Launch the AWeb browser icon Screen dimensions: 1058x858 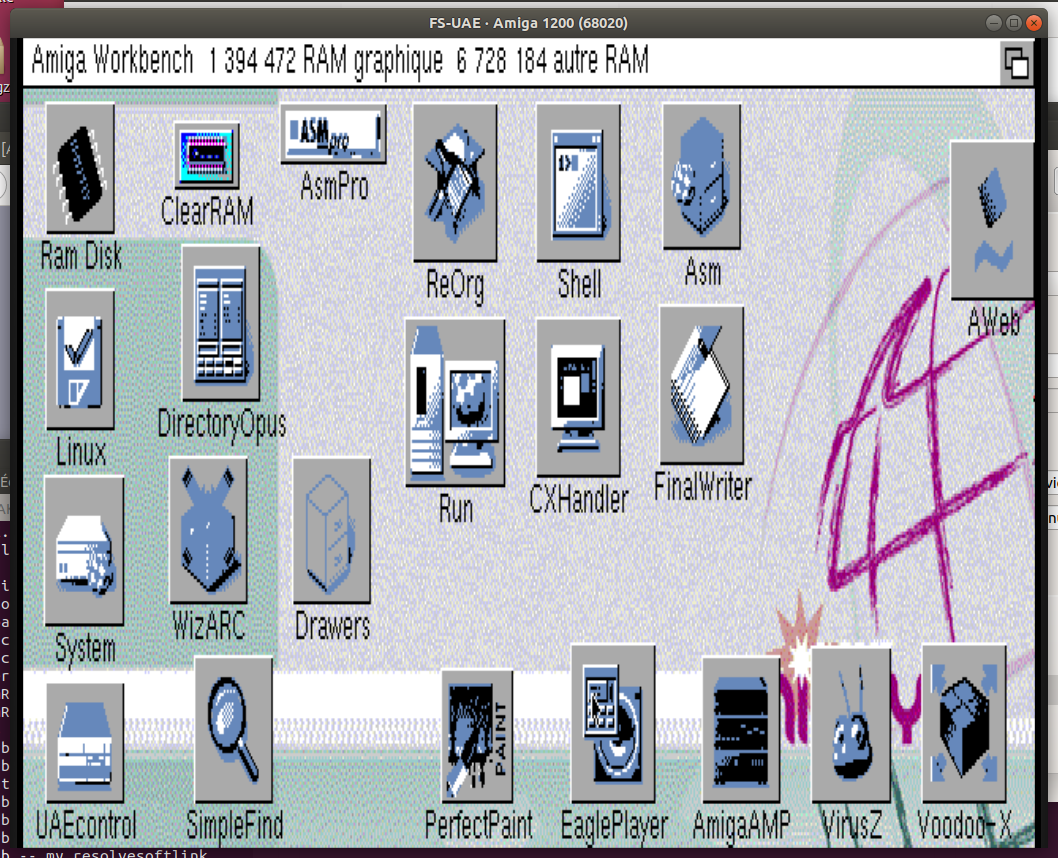click(x=992, y=220)
